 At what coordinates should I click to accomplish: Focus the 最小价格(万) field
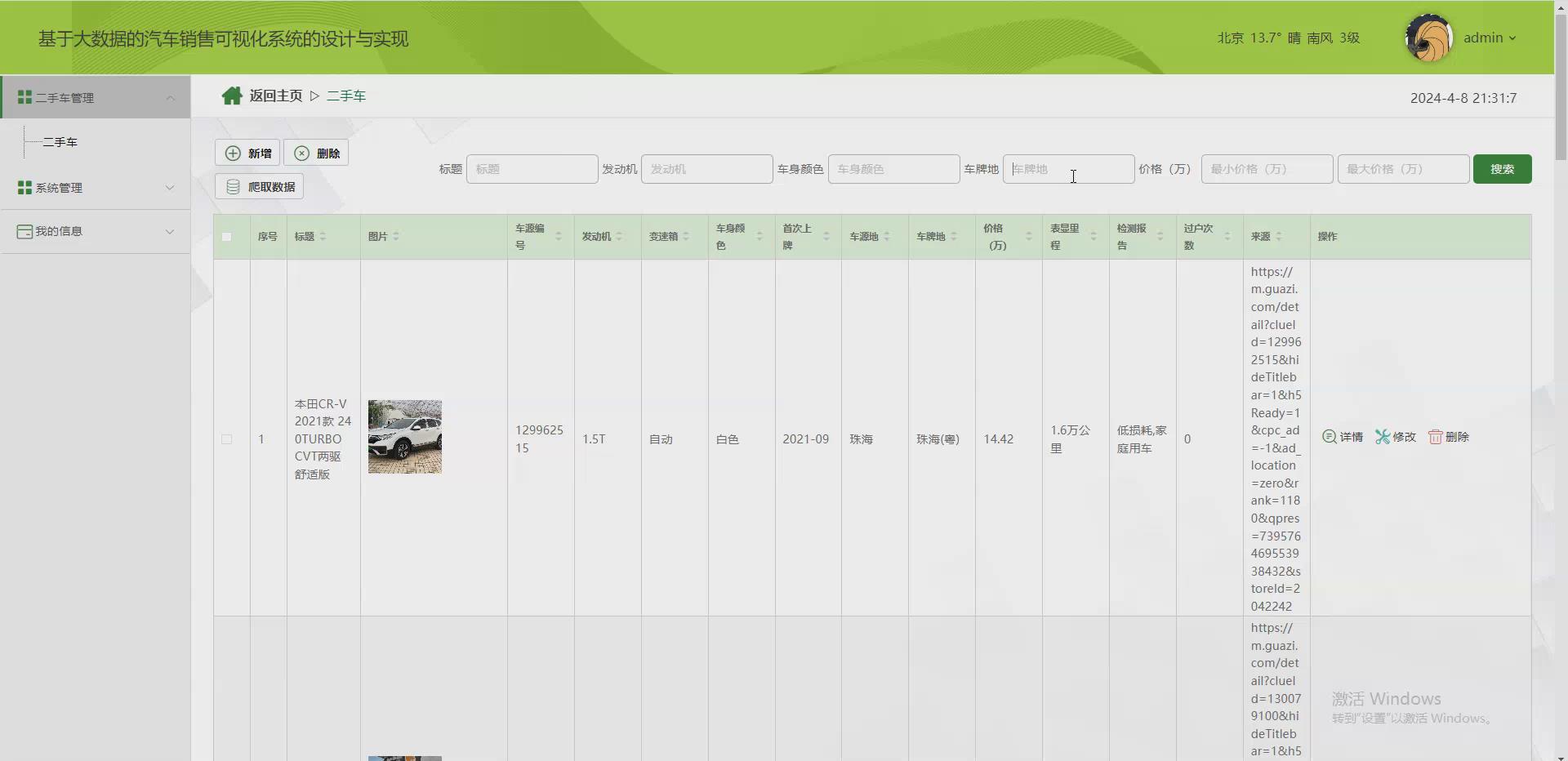(1267, 169)
